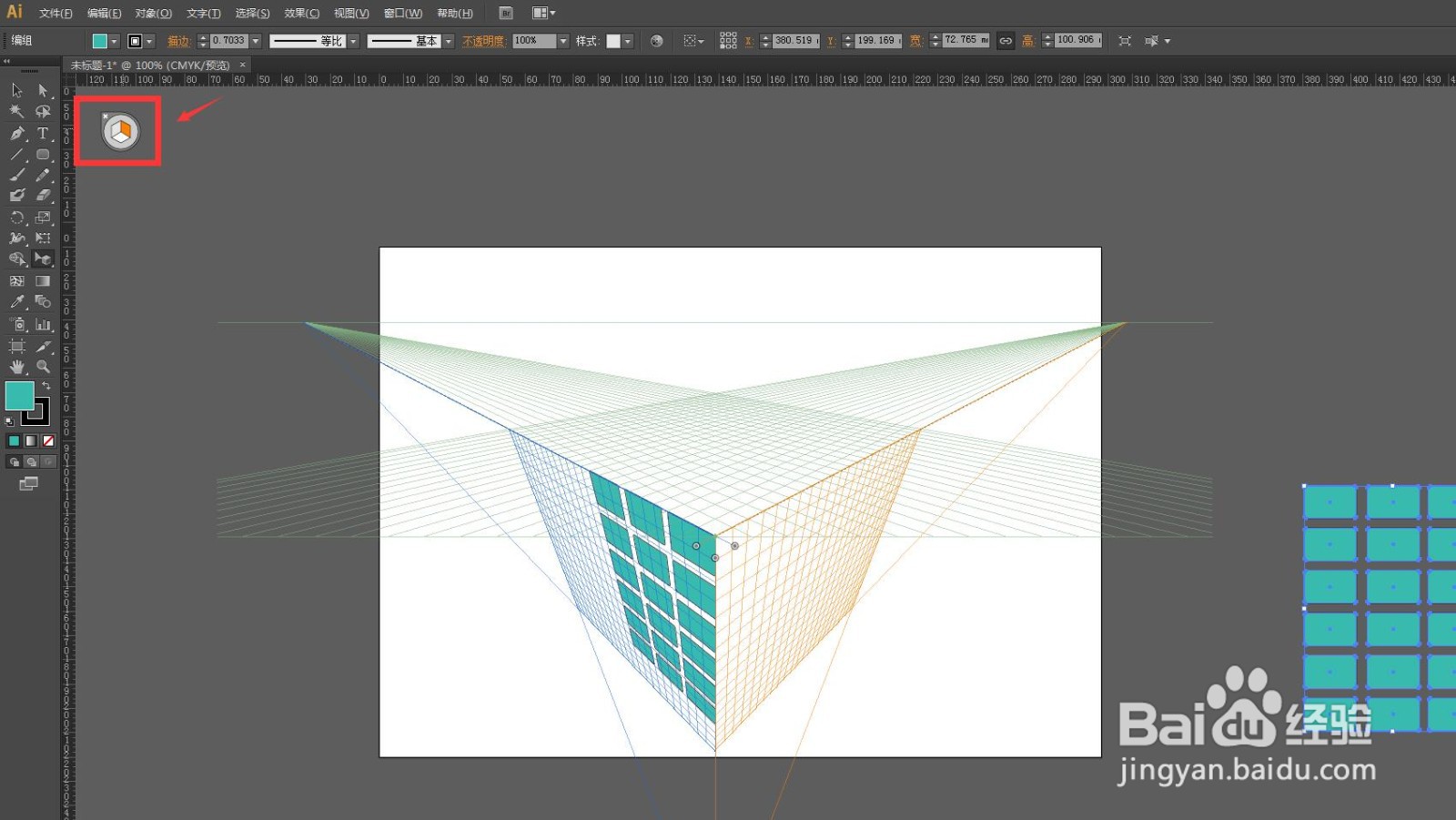1456x820 pixels.
Task: Select the Mesh tool
Action: pyautogui.click(x=16, y=281)
